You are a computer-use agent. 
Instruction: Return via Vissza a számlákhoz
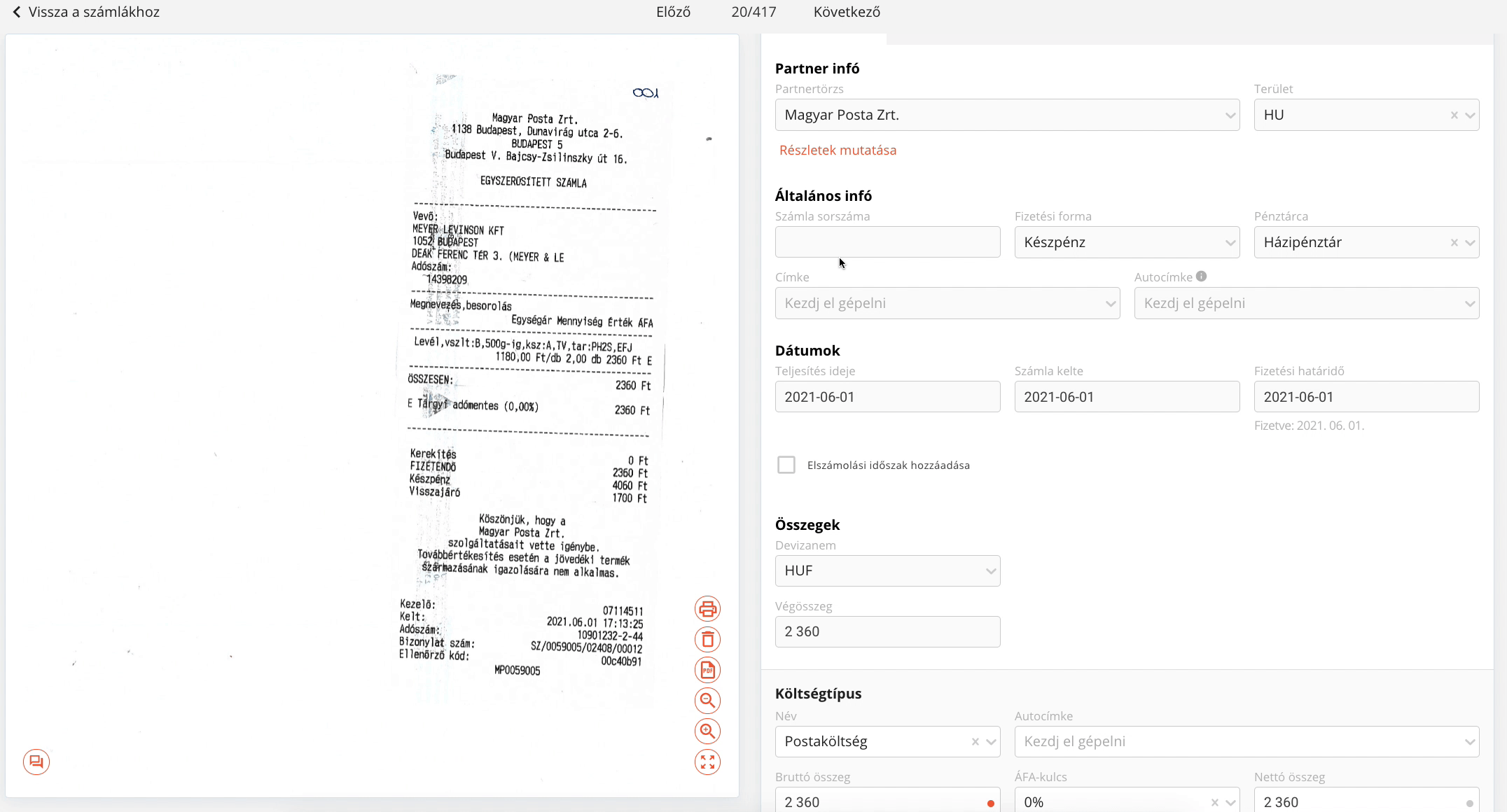(86, 12)
